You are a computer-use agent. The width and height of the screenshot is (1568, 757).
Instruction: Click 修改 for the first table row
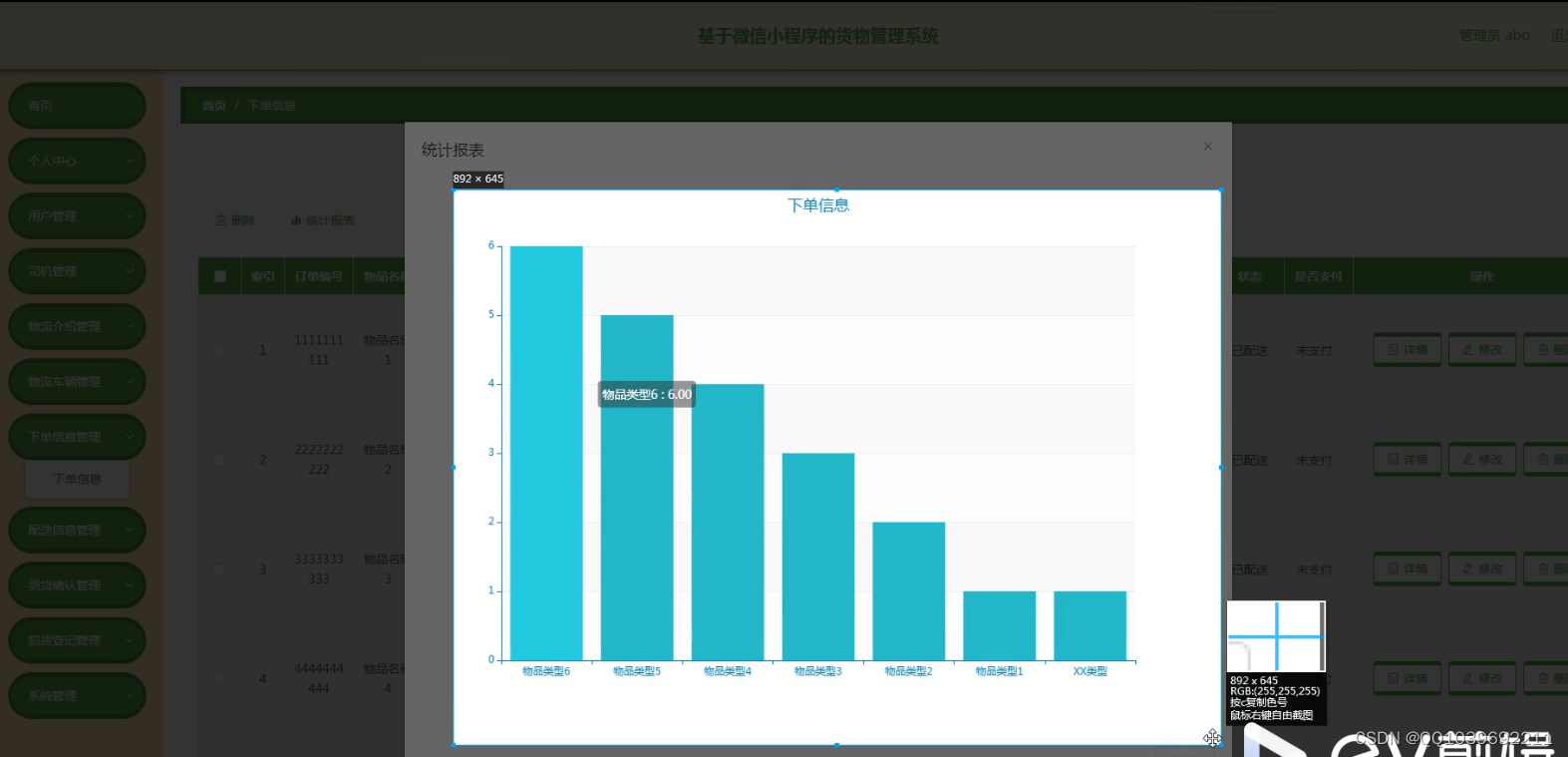coord(1482,350)
